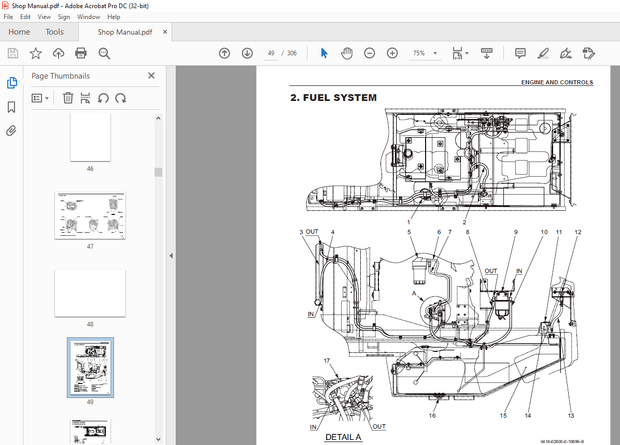Click the stamp tool icon

(x=589, y=53)
